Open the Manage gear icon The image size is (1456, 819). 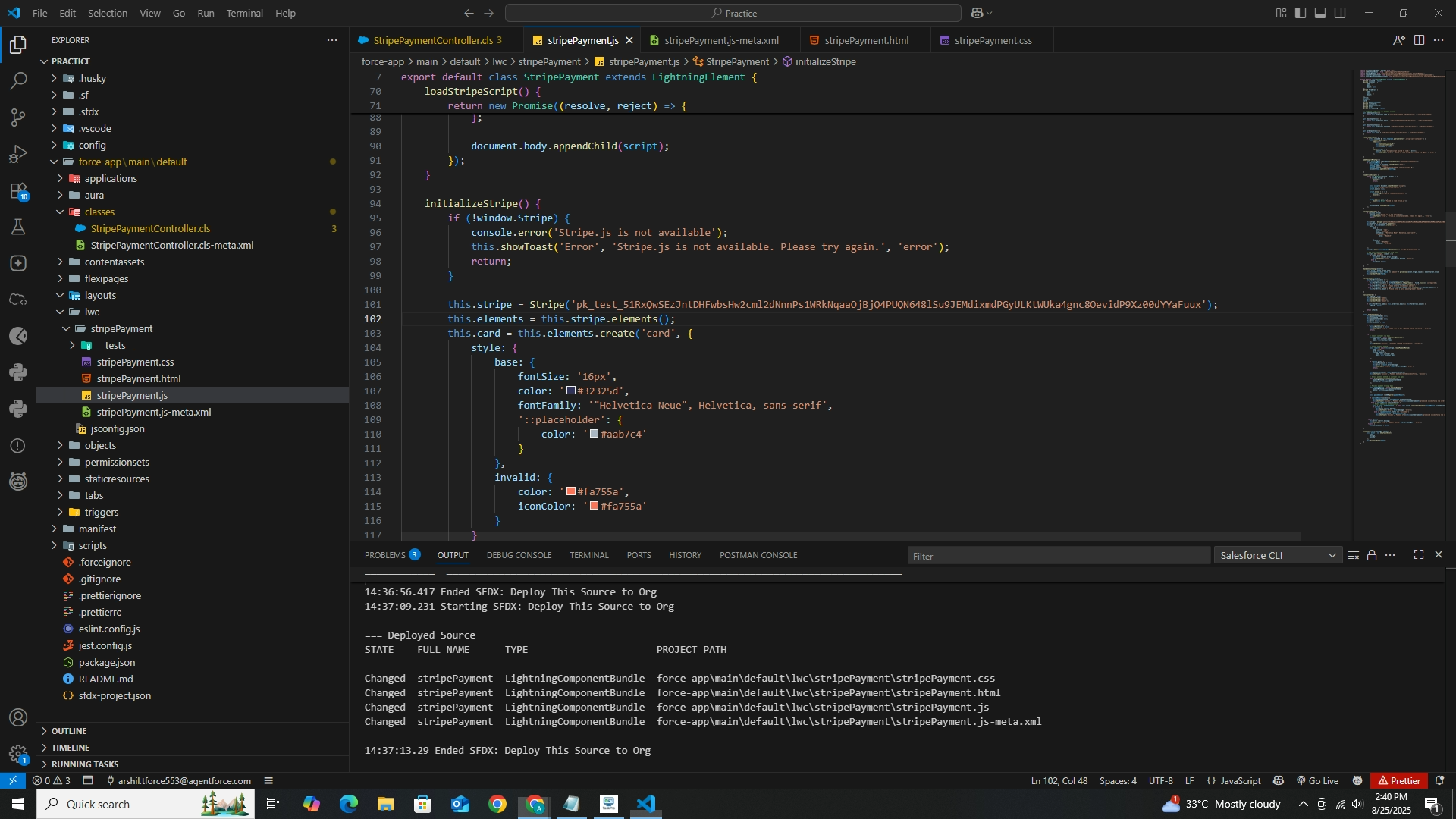(18, 754)
